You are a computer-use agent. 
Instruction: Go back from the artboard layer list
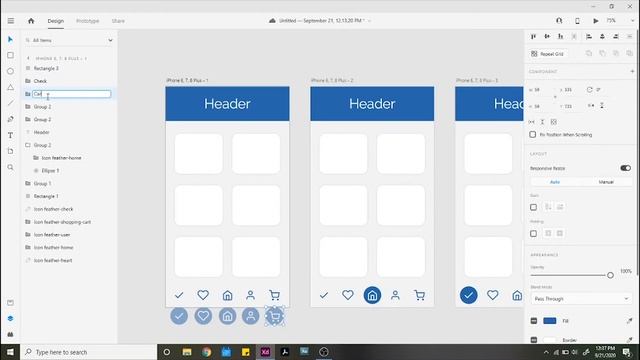(x=28, y=58)
